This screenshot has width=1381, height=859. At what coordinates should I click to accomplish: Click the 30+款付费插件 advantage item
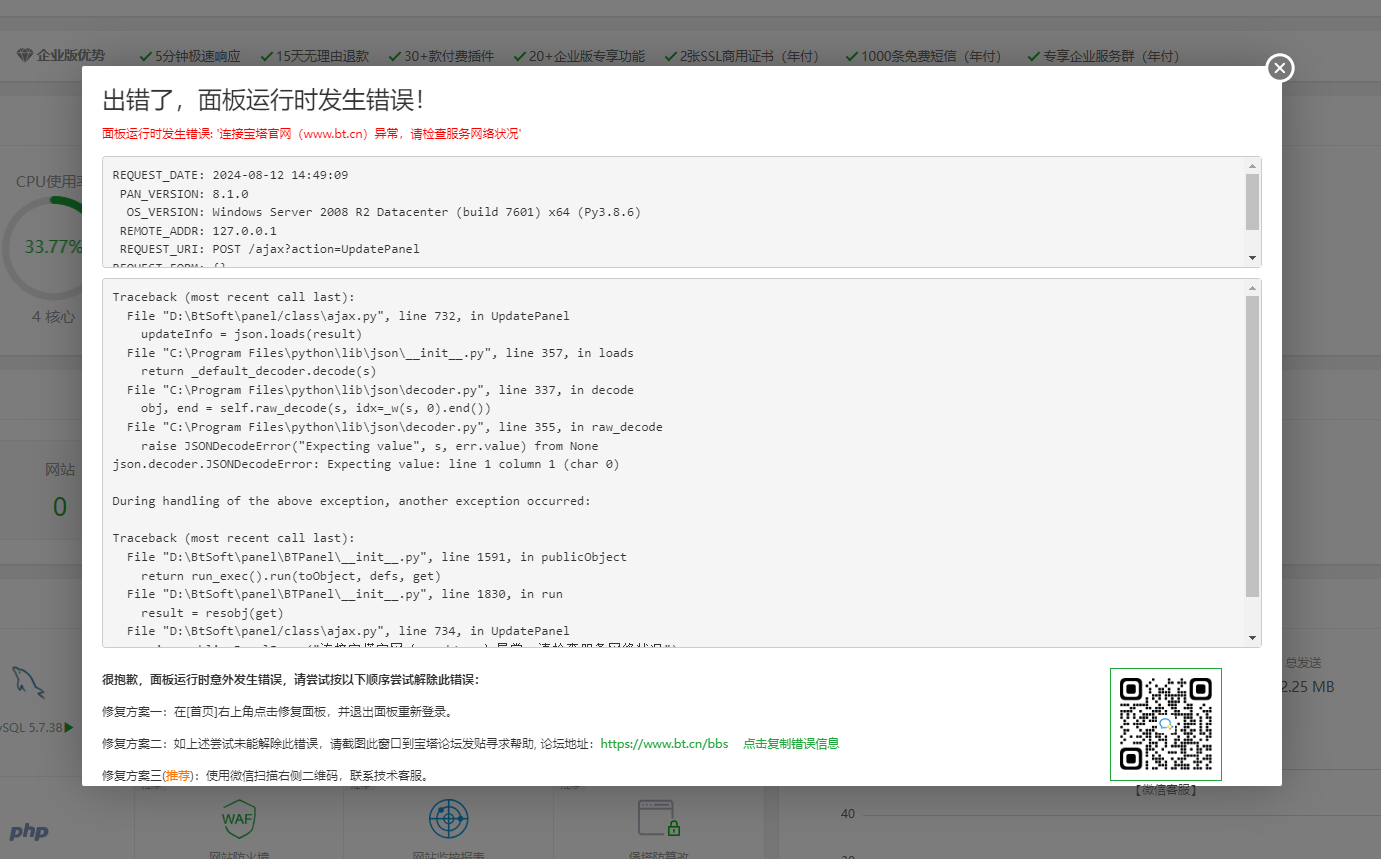point(441,57)
